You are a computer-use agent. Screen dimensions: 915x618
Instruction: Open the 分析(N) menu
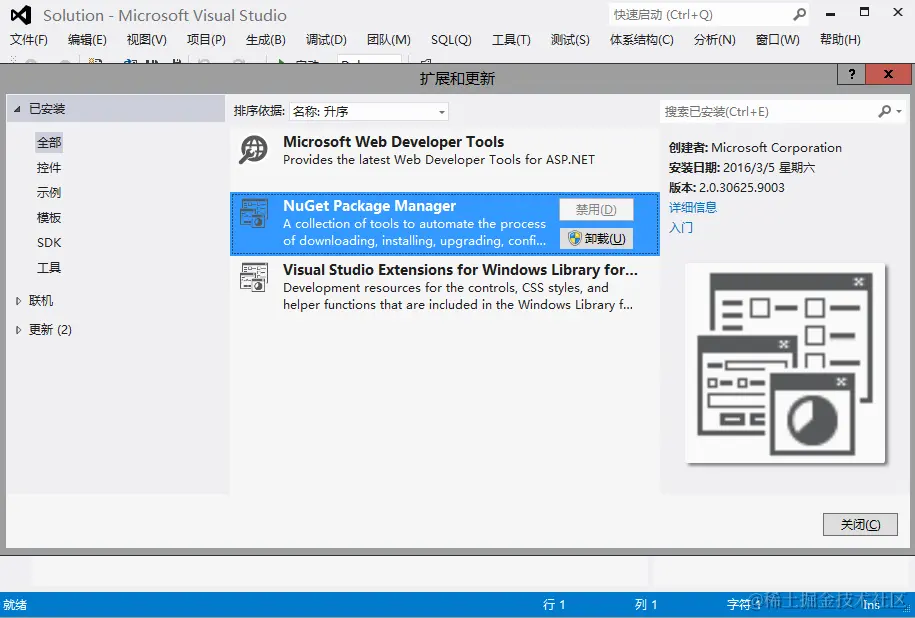[x=714, y=40]
